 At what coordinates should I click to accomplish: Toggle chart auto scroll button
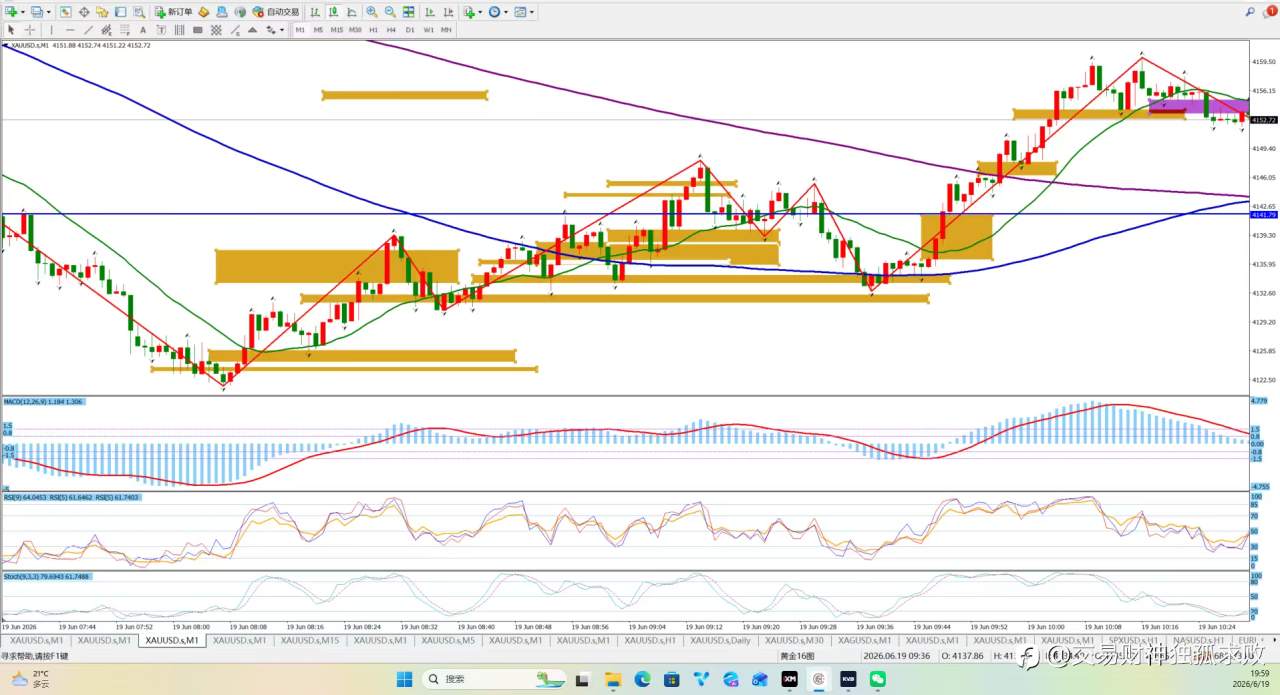pos(429,12)
